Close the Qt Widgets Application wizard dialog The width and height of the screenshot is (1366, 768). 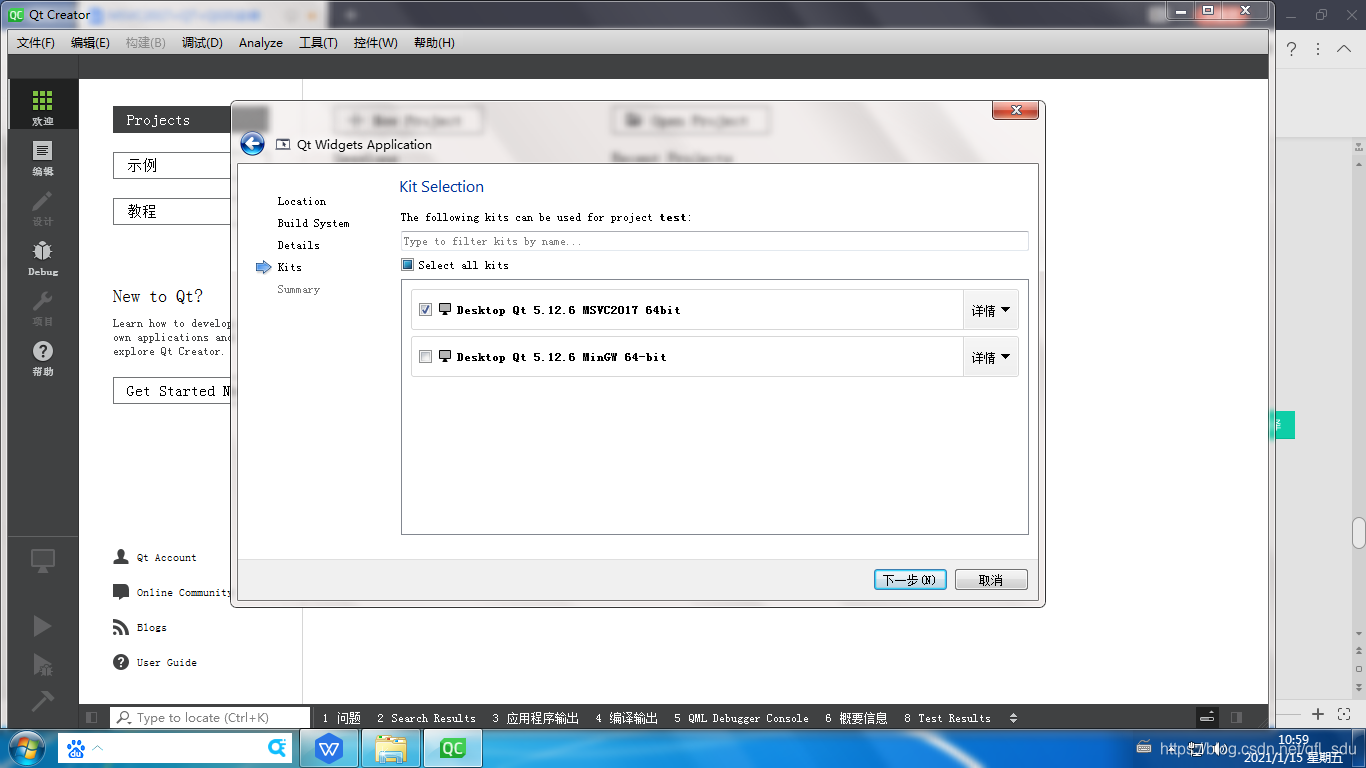pyautogui.click(x=1016, y=110)
